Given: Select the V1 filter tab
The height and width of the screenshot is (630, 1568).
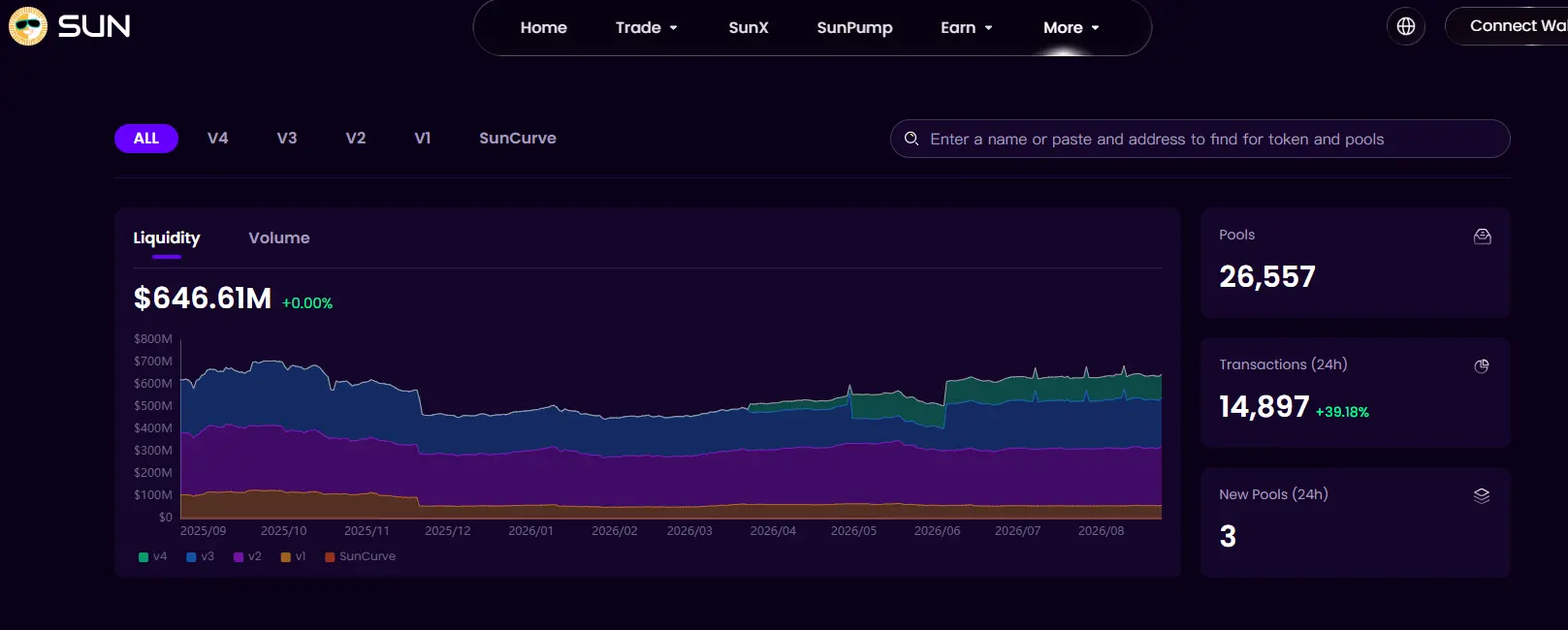Looking at the screenshot, I should pos(423,138).
